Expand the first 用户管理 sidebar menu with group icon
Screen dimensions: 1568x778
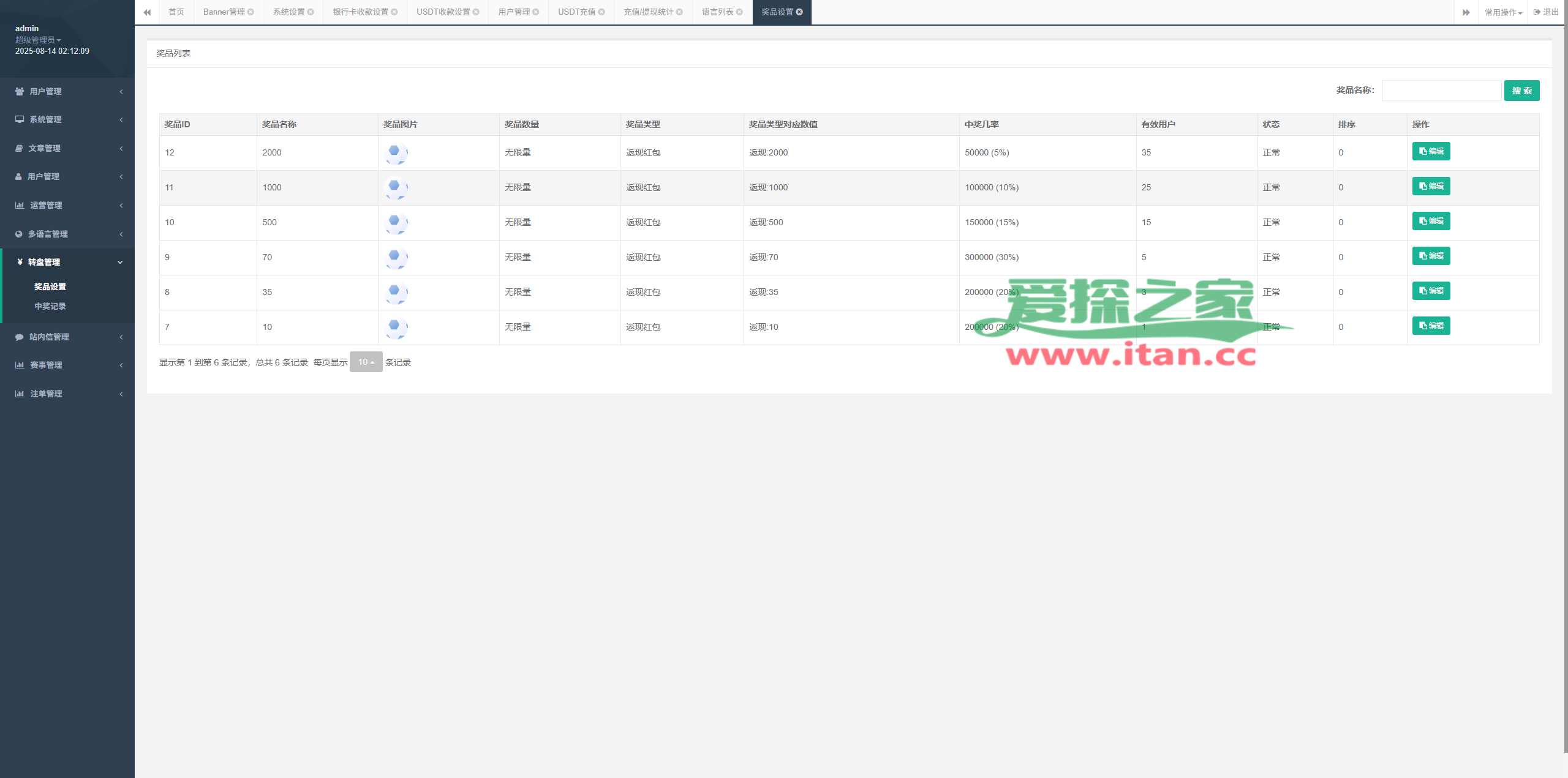coord(67,91)
